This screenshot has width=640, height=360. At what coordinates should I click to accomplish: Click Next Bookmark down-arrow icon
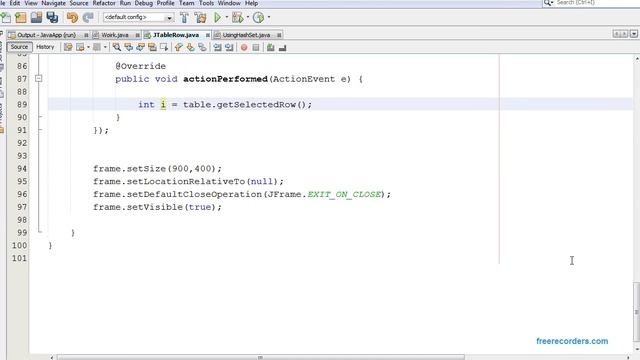(190, 47)
